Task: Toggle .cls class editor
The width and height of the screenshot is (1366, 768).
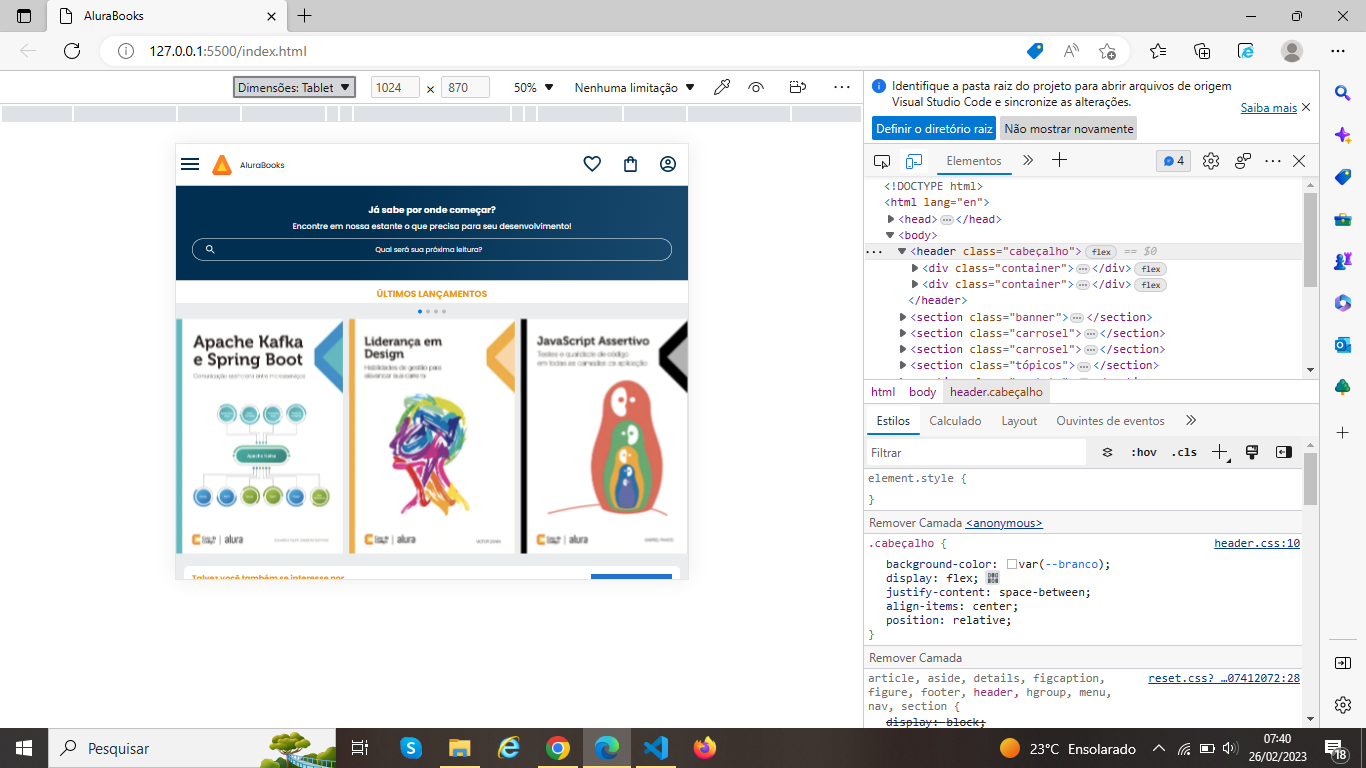Action: pyautogui.click(x=1184, y=452)
